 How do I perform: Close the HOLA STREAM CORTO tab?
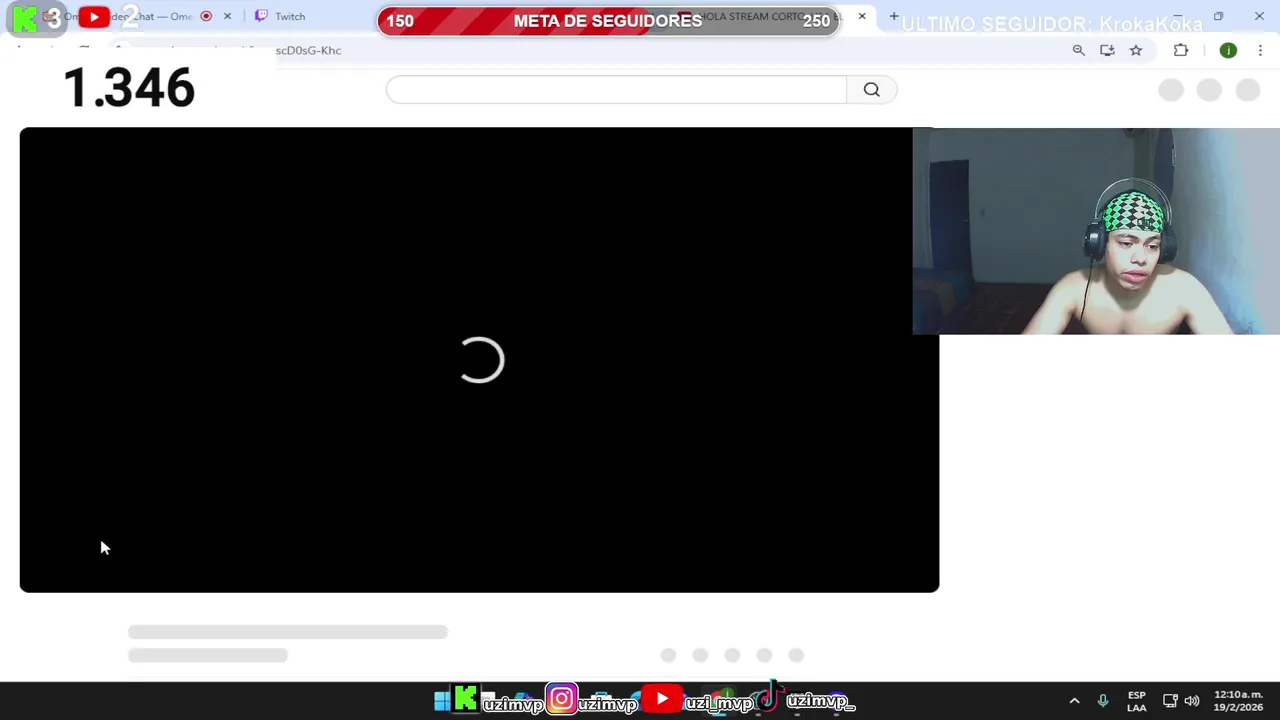pyautogui.click(x=862, y=16)
